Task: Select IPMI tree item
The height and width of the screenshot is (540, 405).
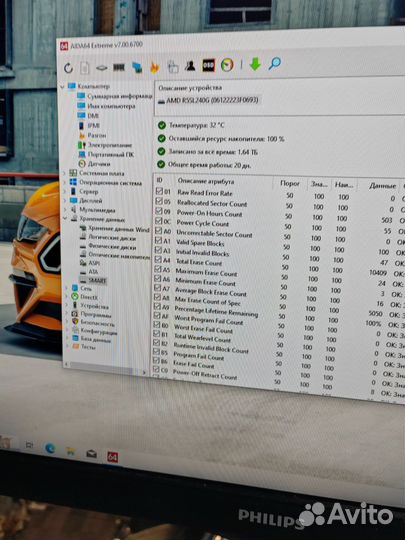Action: [x=93, y=125]
